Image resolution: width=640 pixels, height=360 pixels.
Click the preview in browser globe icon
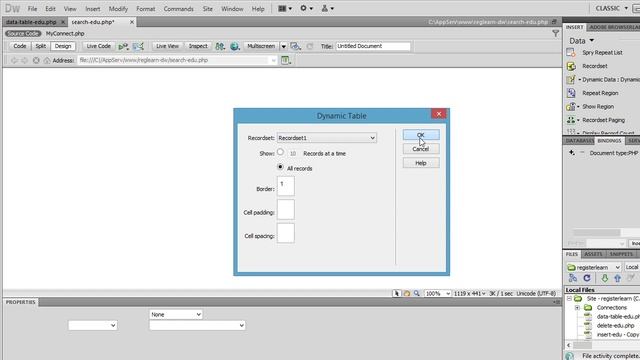pyautogui.click(x=235, y=47)
